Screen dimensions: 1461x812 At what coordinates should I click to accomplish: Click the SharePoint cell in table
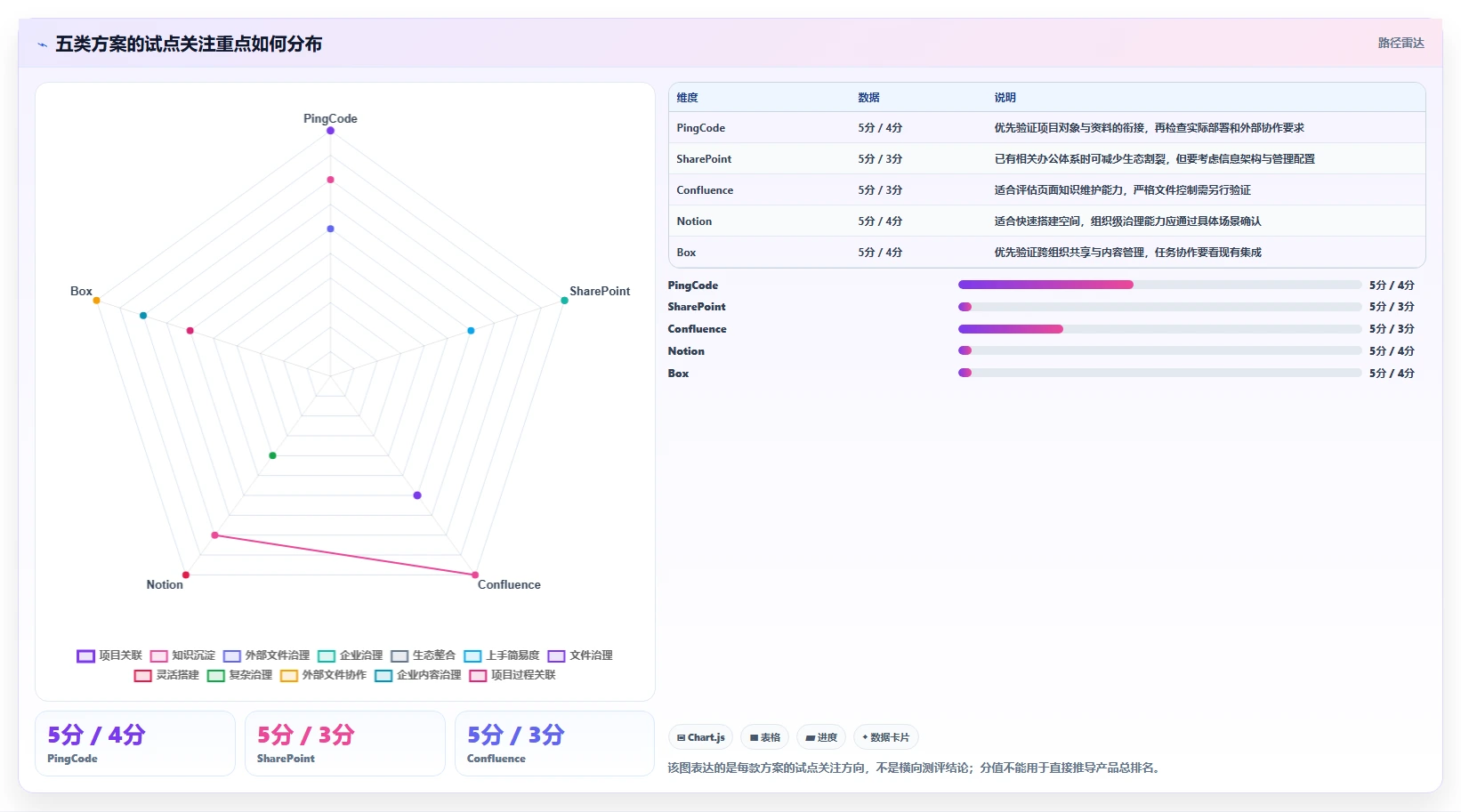coord(704,159)
